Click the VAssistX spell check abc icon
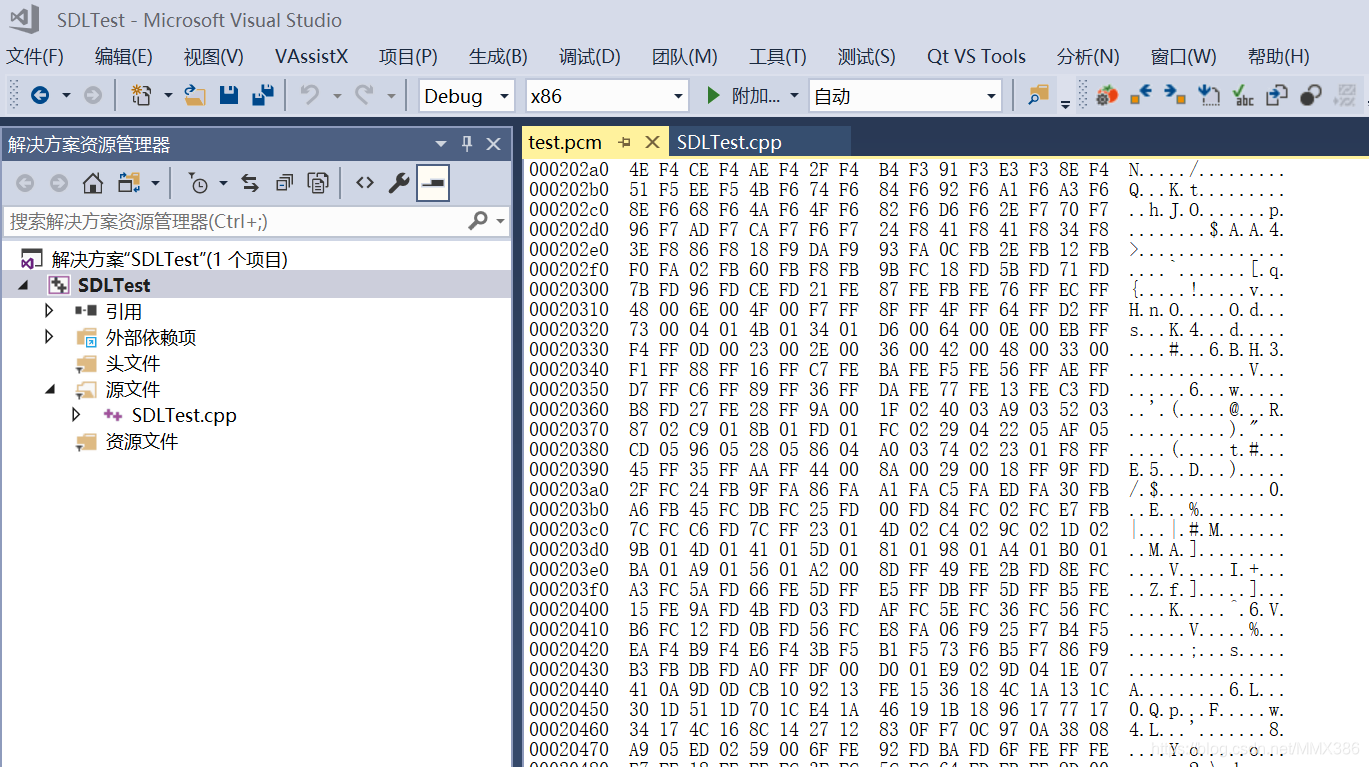The height and width of the screenshot is (767, 1369). (x=1243, y=95)
